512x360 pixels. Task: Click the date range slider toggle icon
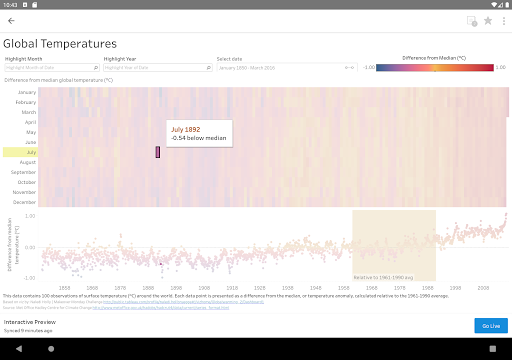pyautogui.click(x=349, y=68)
